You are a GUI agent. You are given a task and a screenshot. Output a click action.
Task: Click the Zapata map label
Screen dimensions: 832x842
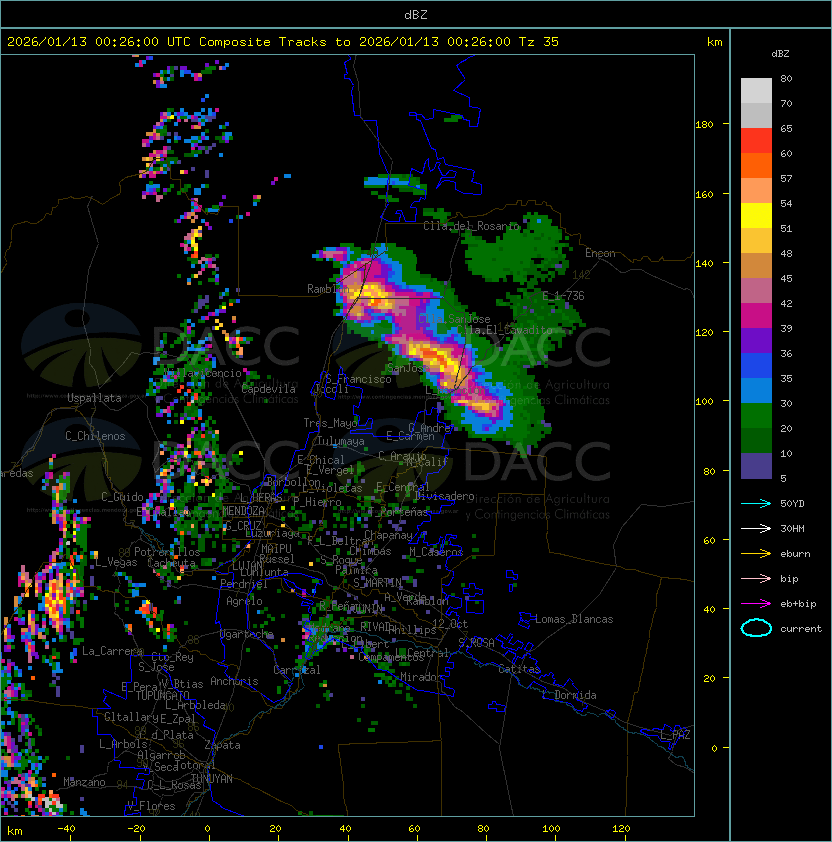click(222, 745)
